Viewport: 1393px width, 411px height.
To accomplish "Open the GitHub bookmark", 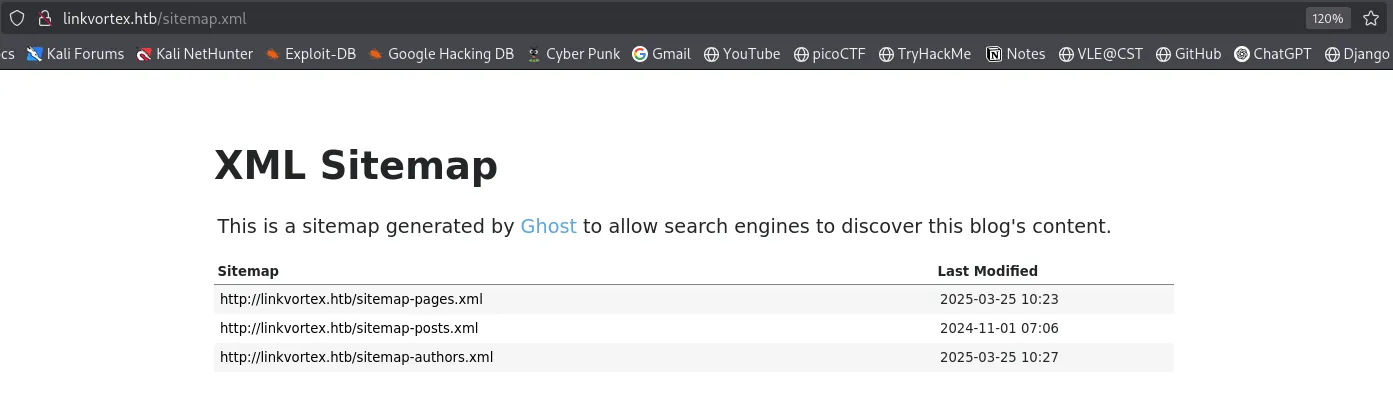I will pyautogui.click(x=1188, y=54).
